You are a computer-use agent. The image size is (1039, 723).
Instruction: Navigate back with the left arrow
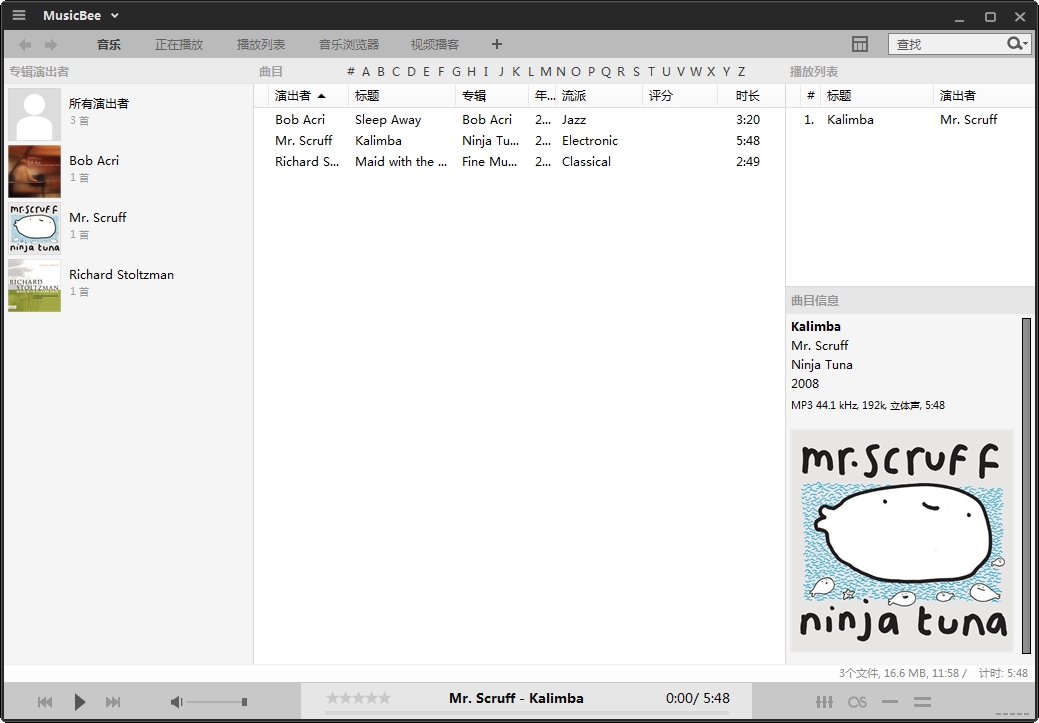click(x=25, y=44)
